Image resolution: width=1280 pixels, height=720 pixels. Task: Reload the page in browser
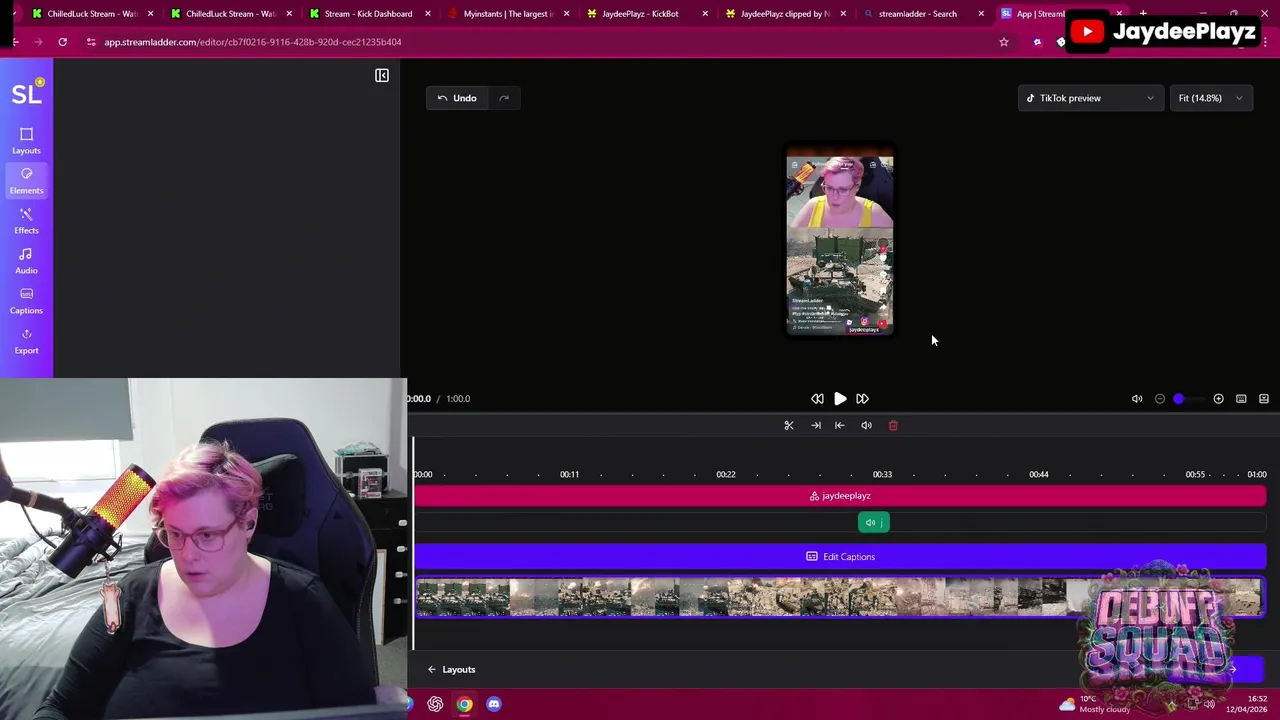point(62,42)
